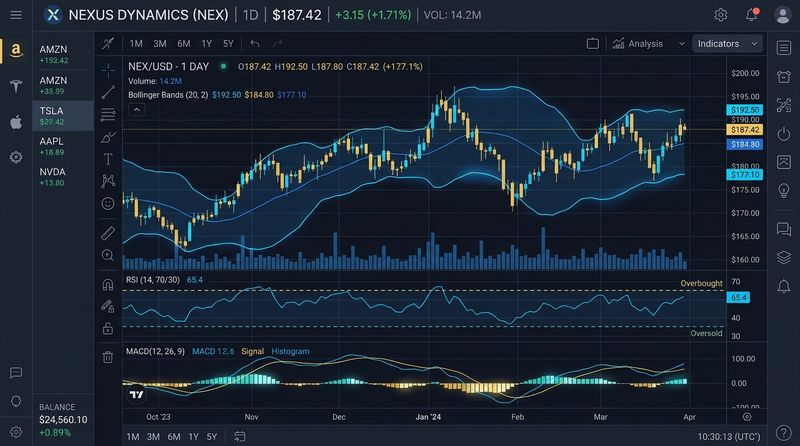
Task: Open the power icon in right sidebar
Action: (x=784, y=134)
